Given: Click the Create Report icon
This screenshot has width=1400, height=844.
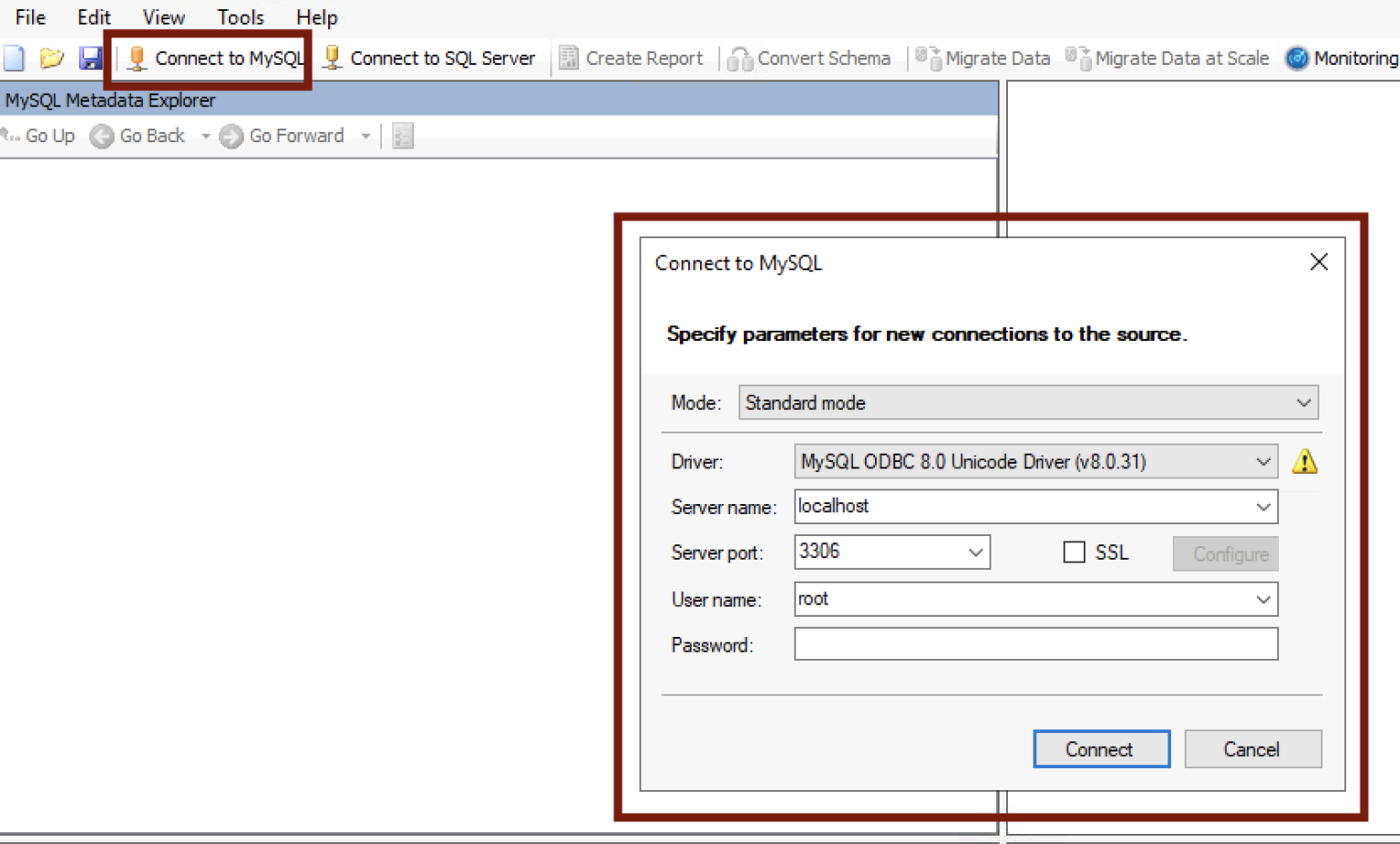Looking at the screenshot, I should (x=633, y=57).
